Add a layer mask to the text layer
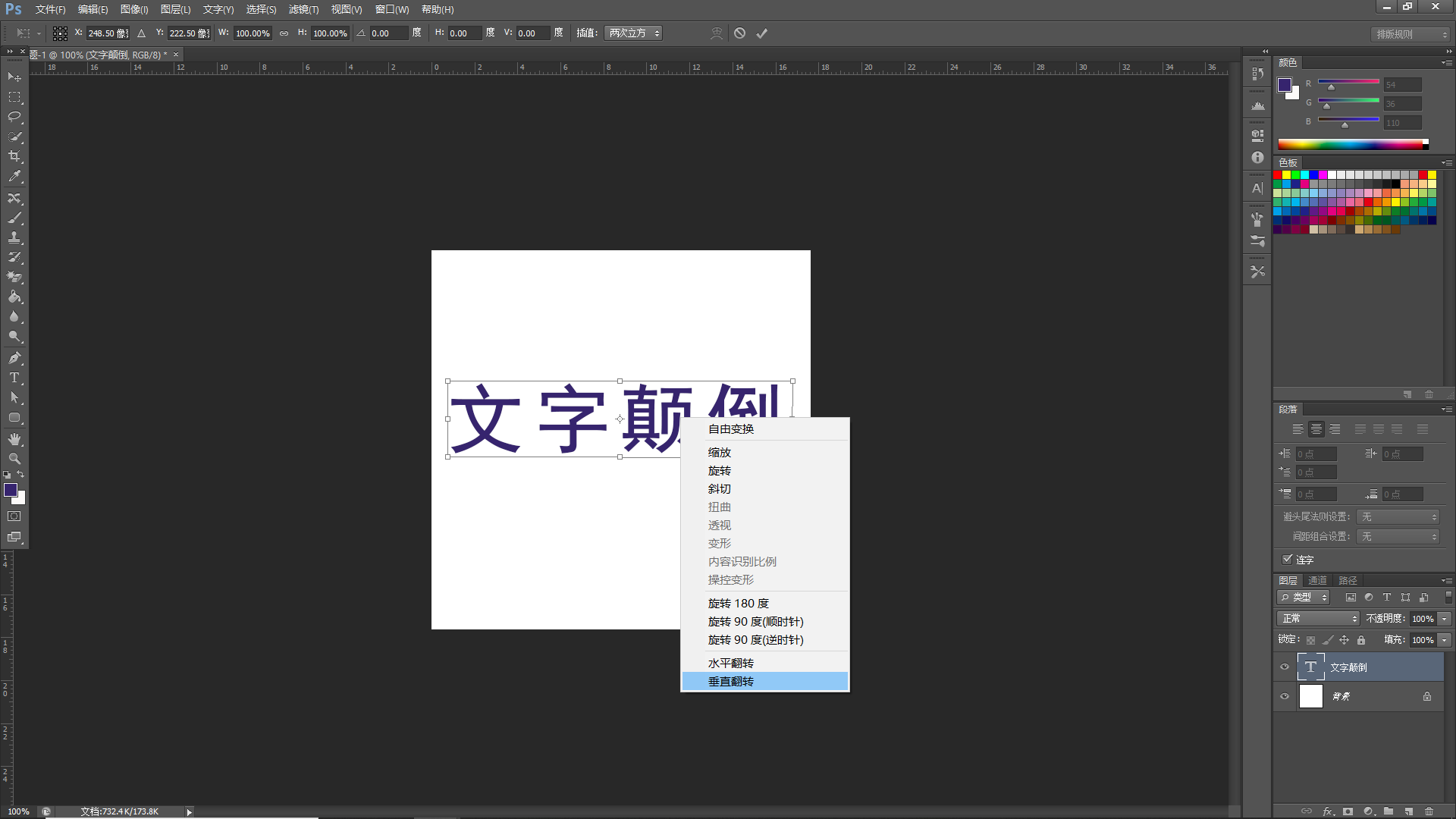 (x=1348, y=811)
